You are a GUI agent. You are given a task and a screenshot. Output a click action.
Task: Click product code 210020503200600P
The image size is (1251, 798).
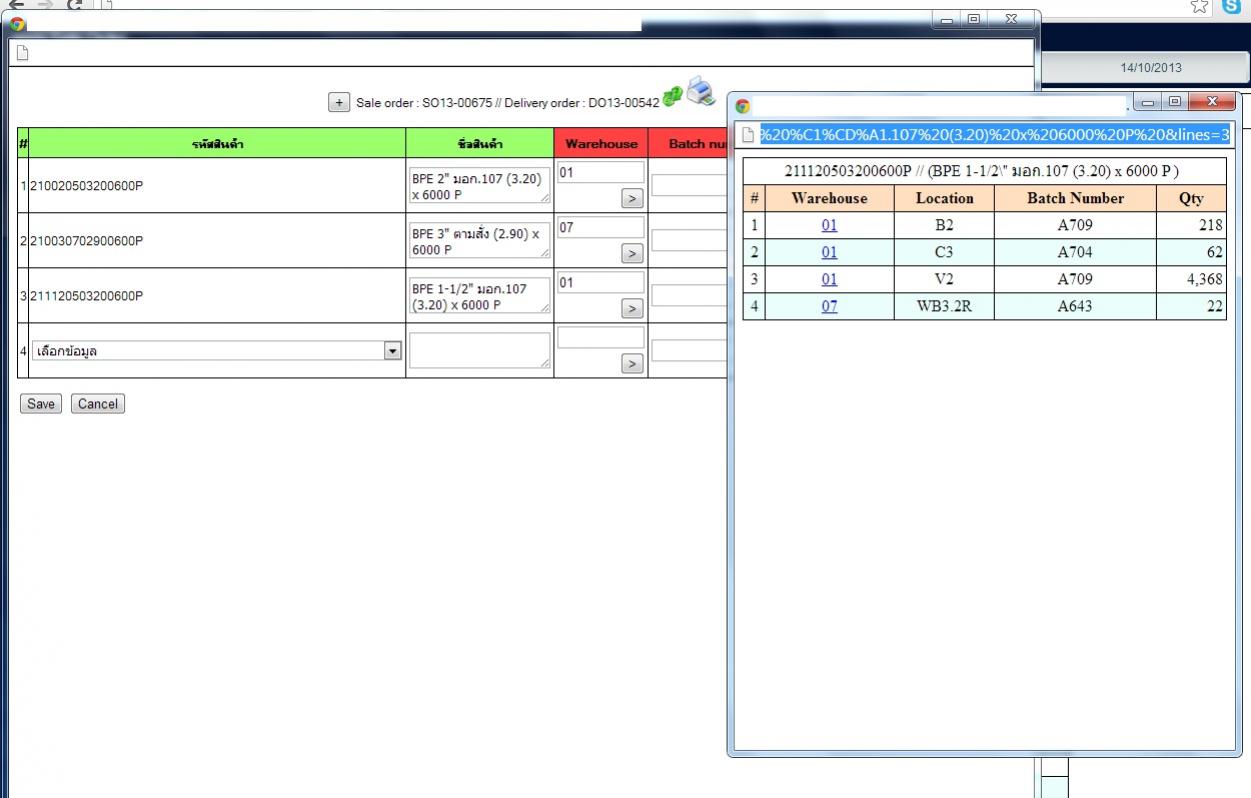[86, 186]
